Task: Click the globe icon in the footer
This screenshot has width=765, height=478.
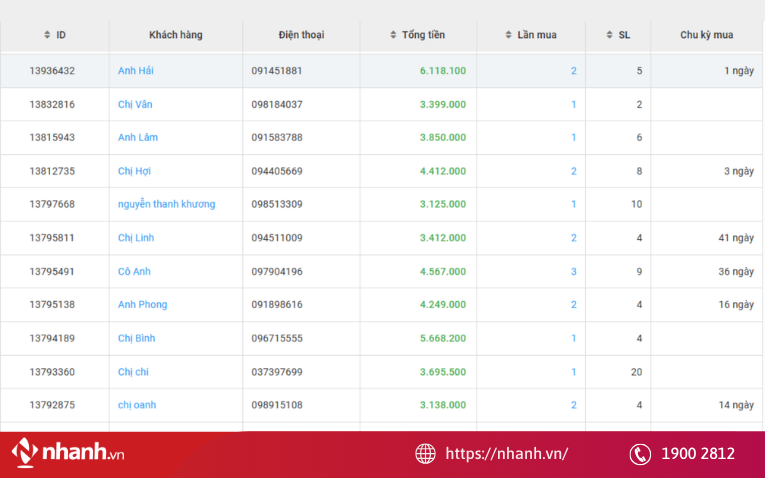Action: [x=425, y=454]
